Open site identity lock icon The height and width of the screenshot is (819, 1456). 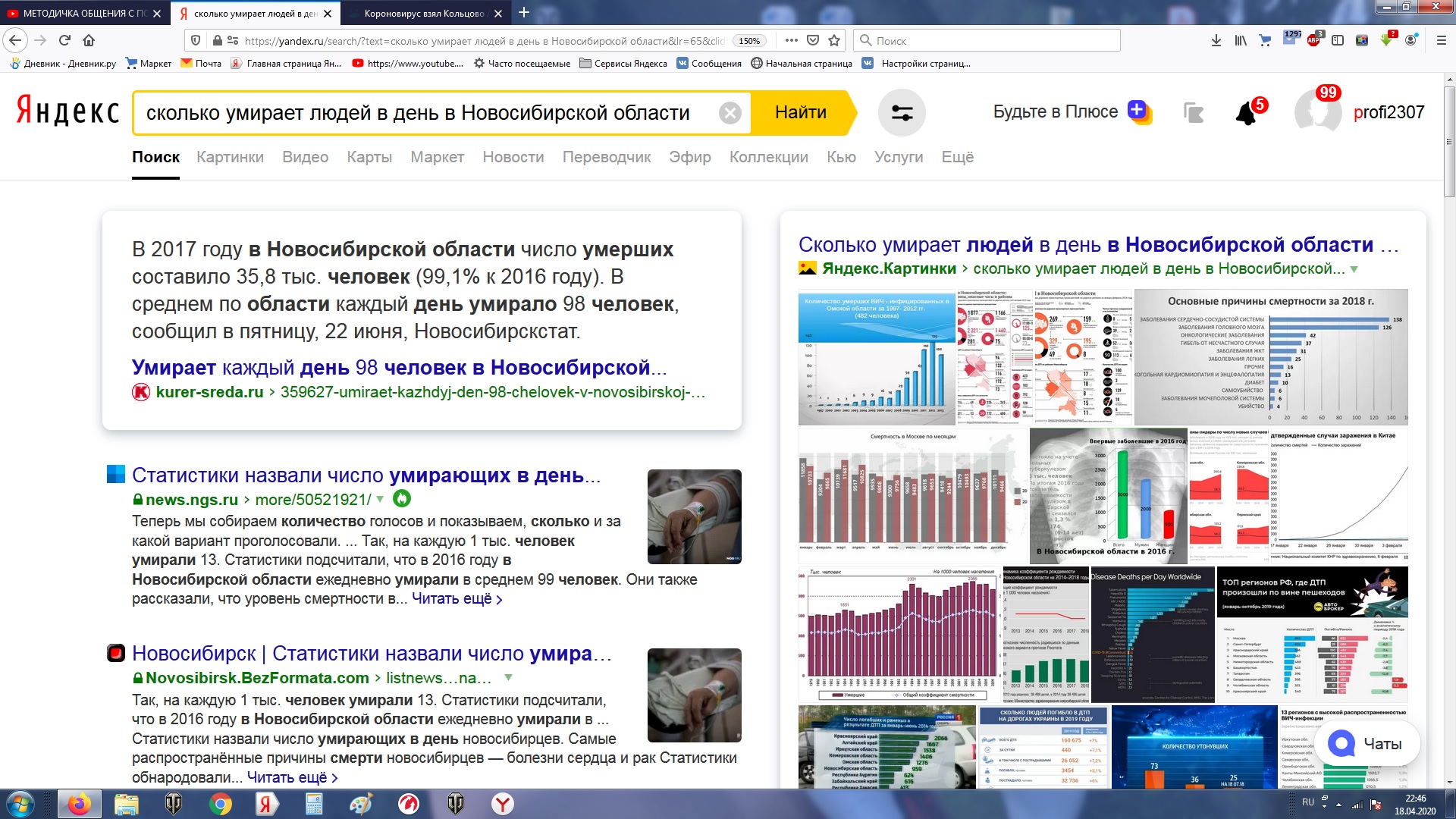tap(218, 41)
